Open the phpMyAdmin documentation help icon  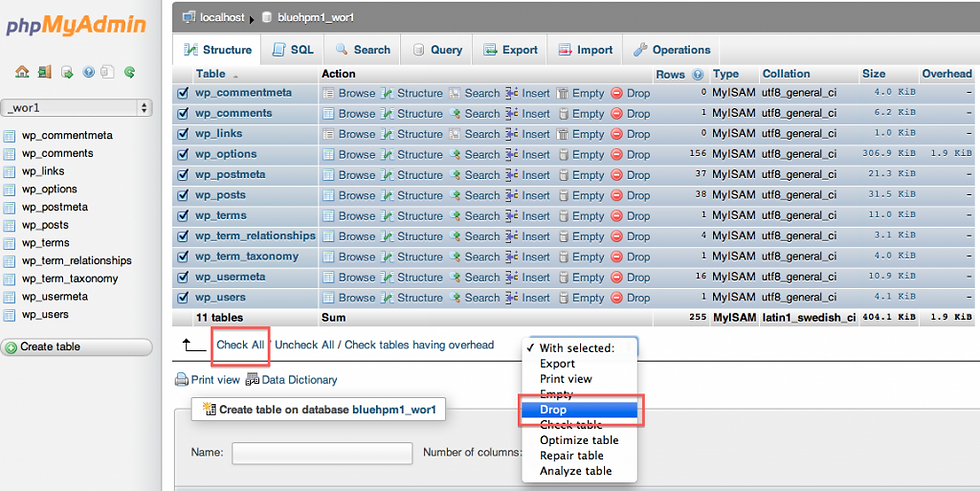tap(88, 72)
